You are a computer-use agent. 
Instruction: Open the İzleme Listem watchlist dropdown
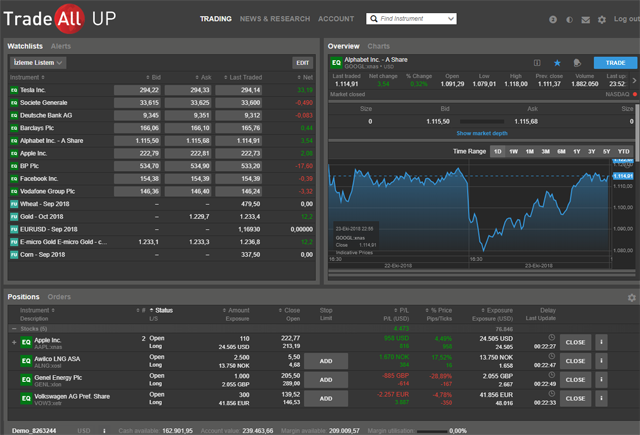point(38,62)
